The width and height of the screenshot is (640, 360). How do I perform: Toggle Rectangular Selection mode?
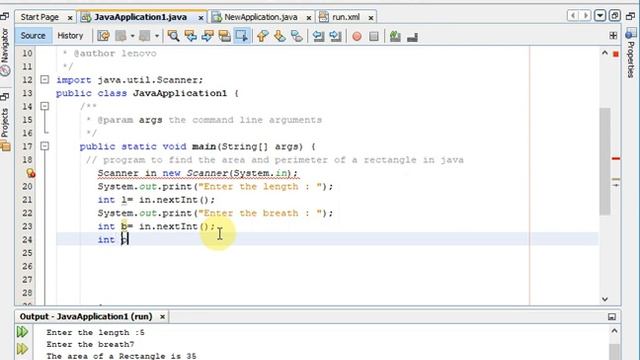[x=242, y=36]
